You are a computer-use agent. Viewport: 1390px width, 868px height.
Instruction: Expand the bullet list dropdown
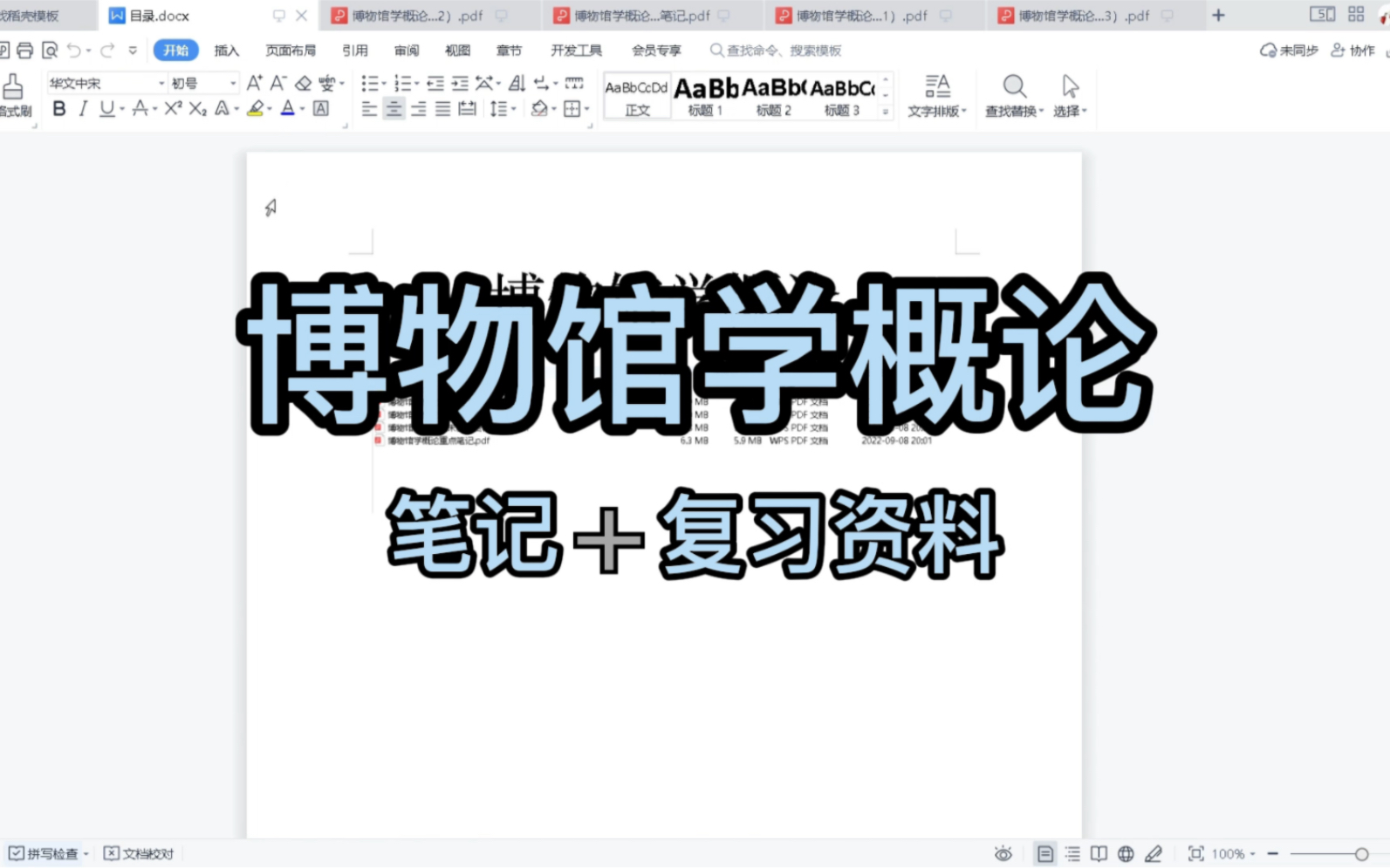pyautogui.click(x=384, y=84)
